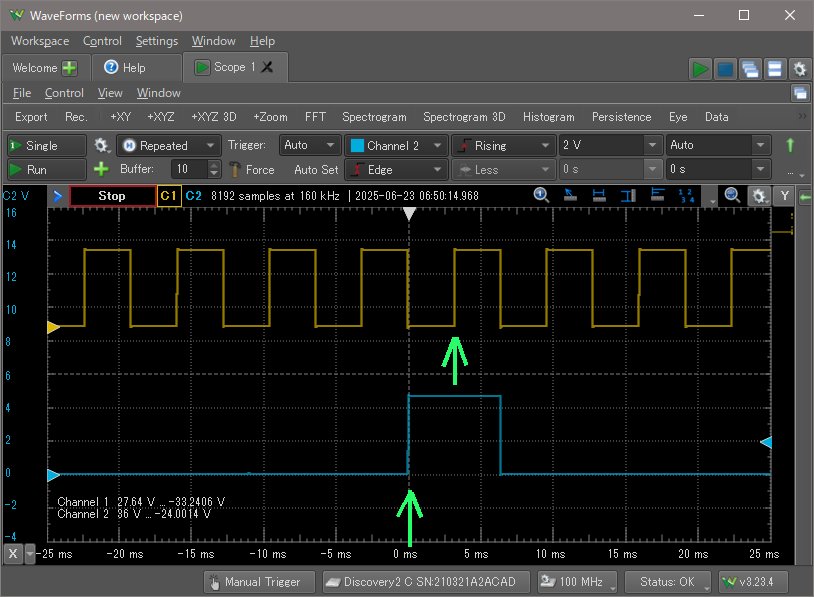Force a trigger with the hammer button
814x597 pixels.
pyautogui.click(x=252, y=169)
